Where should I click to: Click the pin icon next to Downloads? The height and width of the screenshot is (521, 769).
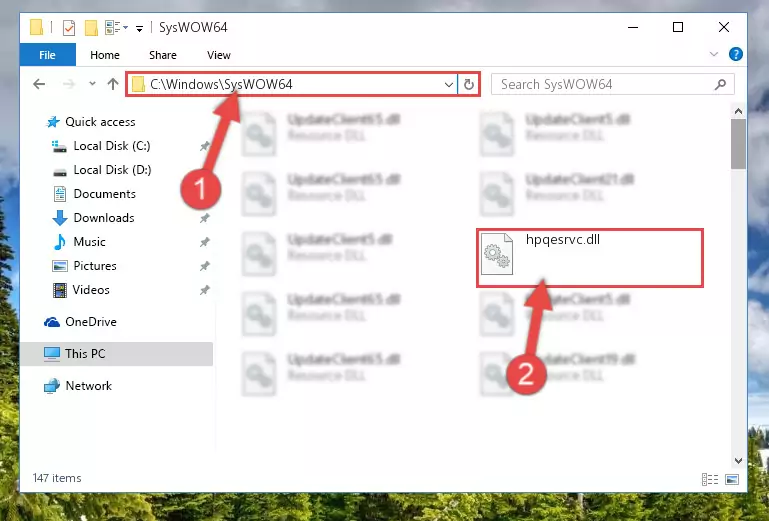click(205, 218)
